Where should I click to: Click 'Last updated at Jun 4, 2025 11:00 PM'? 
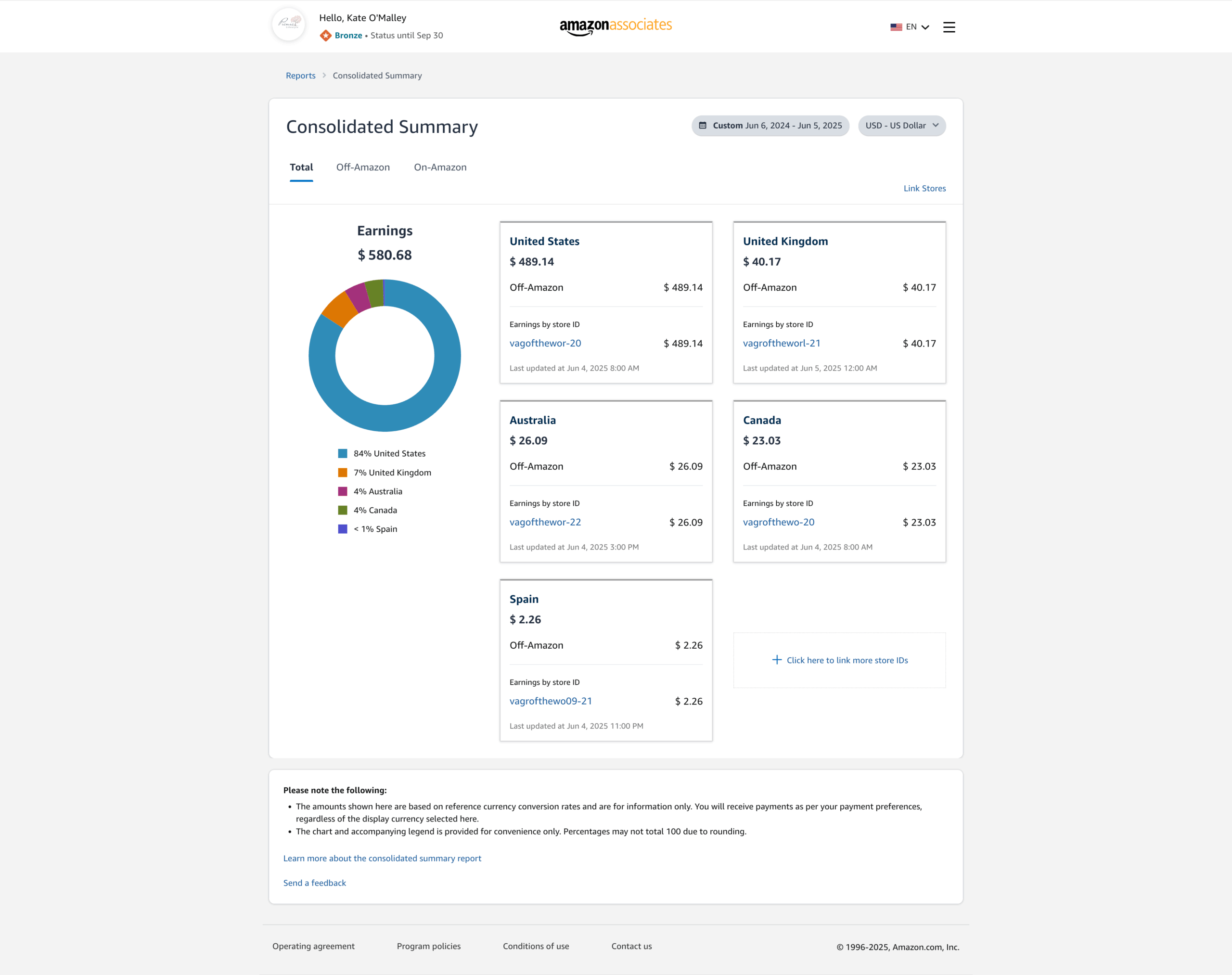[577, 726]
